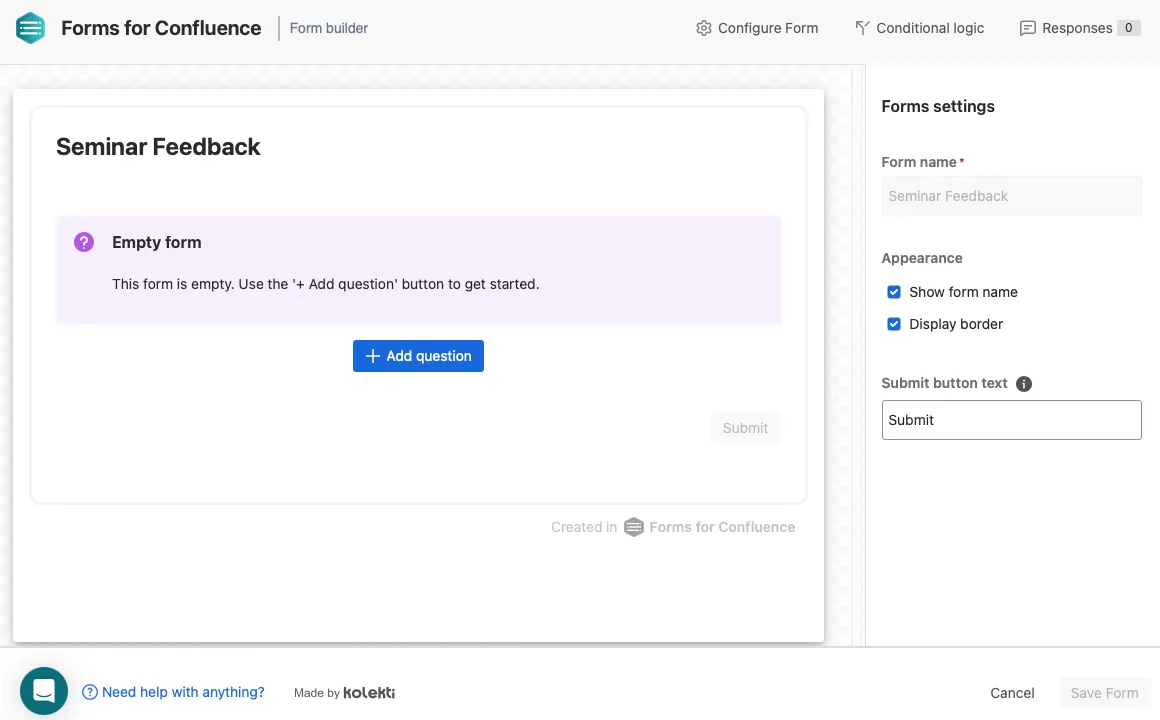Open the Configure Form settings

[757, 28]
